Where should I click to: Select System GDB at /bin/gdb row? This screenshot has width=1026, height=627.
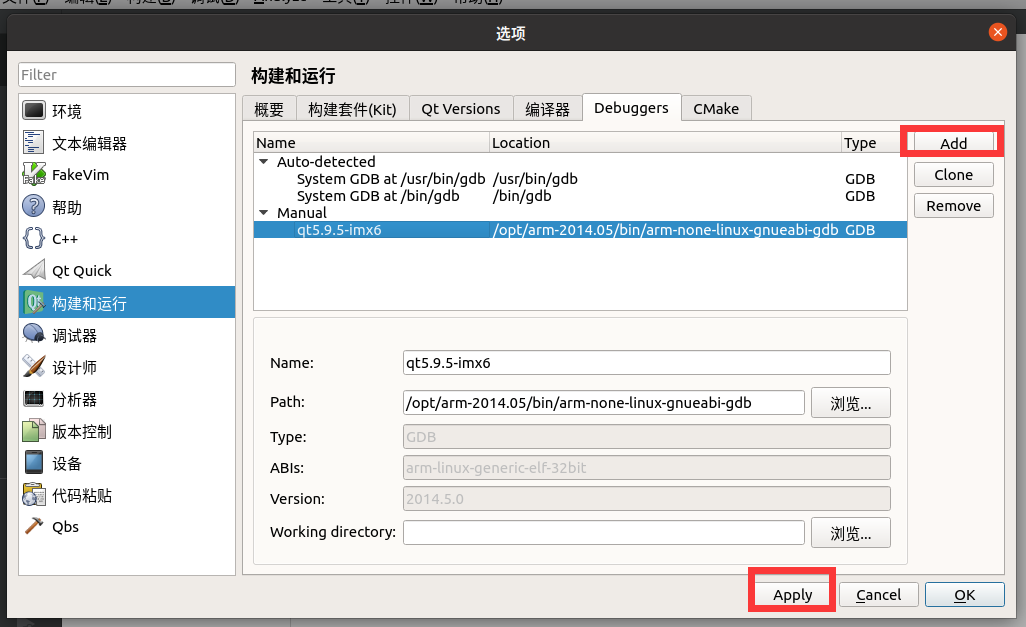[580, 196]
